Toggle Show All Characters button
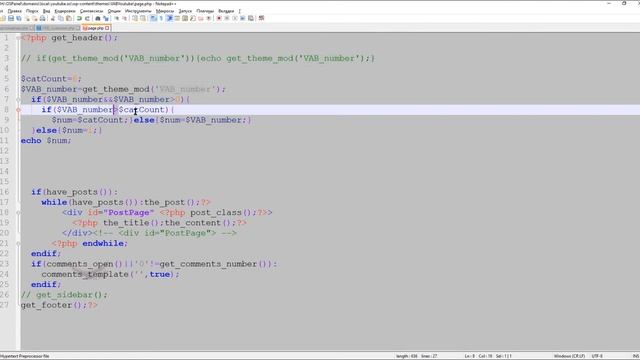 pos(161,18)
